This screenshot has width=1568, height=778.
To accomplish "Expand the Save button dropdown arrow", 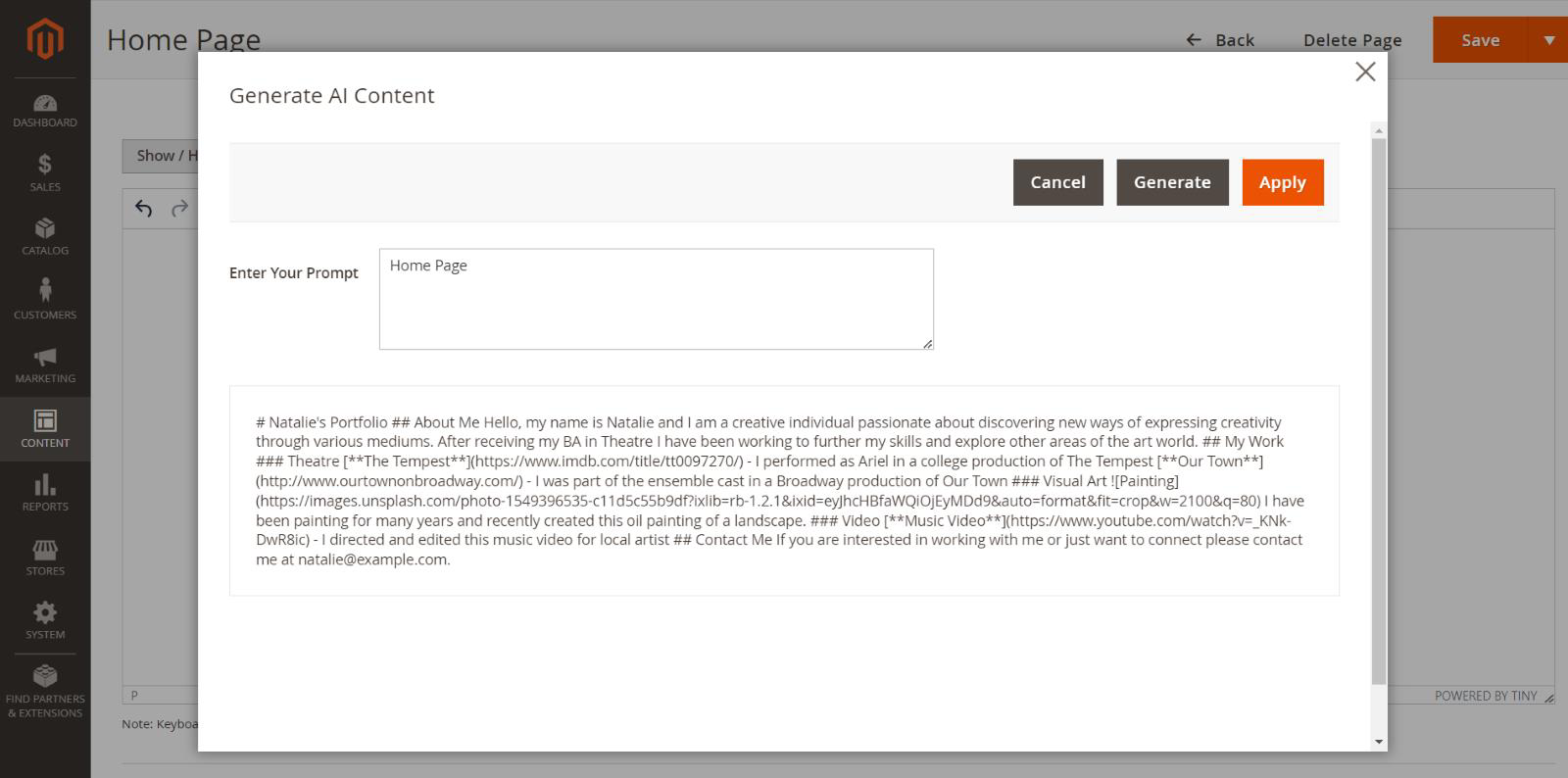I will point(1548,40).
